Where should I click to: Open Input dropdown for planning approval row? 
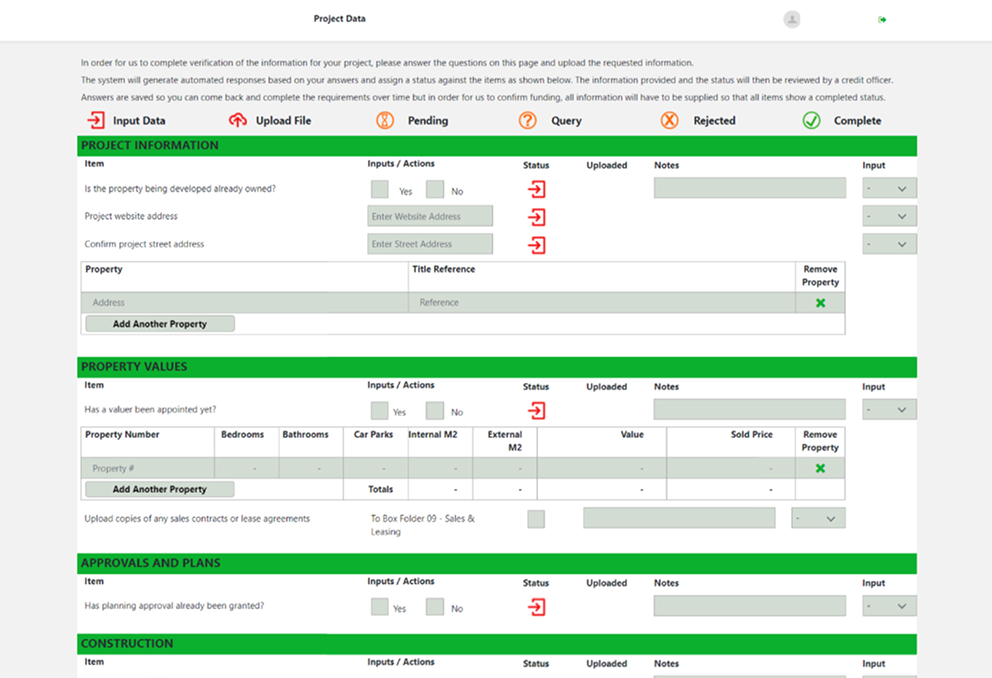889,606
